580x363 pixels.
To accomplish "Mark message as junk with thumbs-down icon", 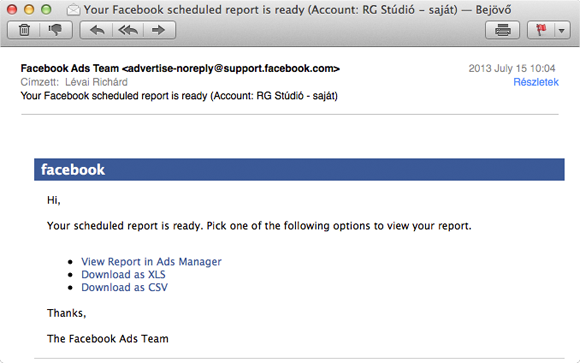I will point(56,30).
